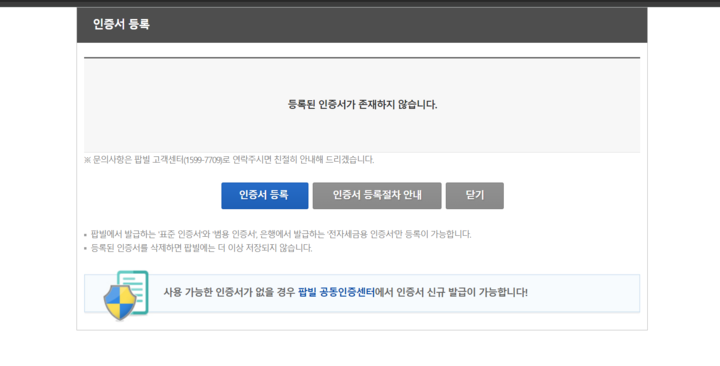Click the note about 표준 인증서 and 범용 인증서
Image resolution: width=720 pixels, height=366 pixels.
[281, 234]
